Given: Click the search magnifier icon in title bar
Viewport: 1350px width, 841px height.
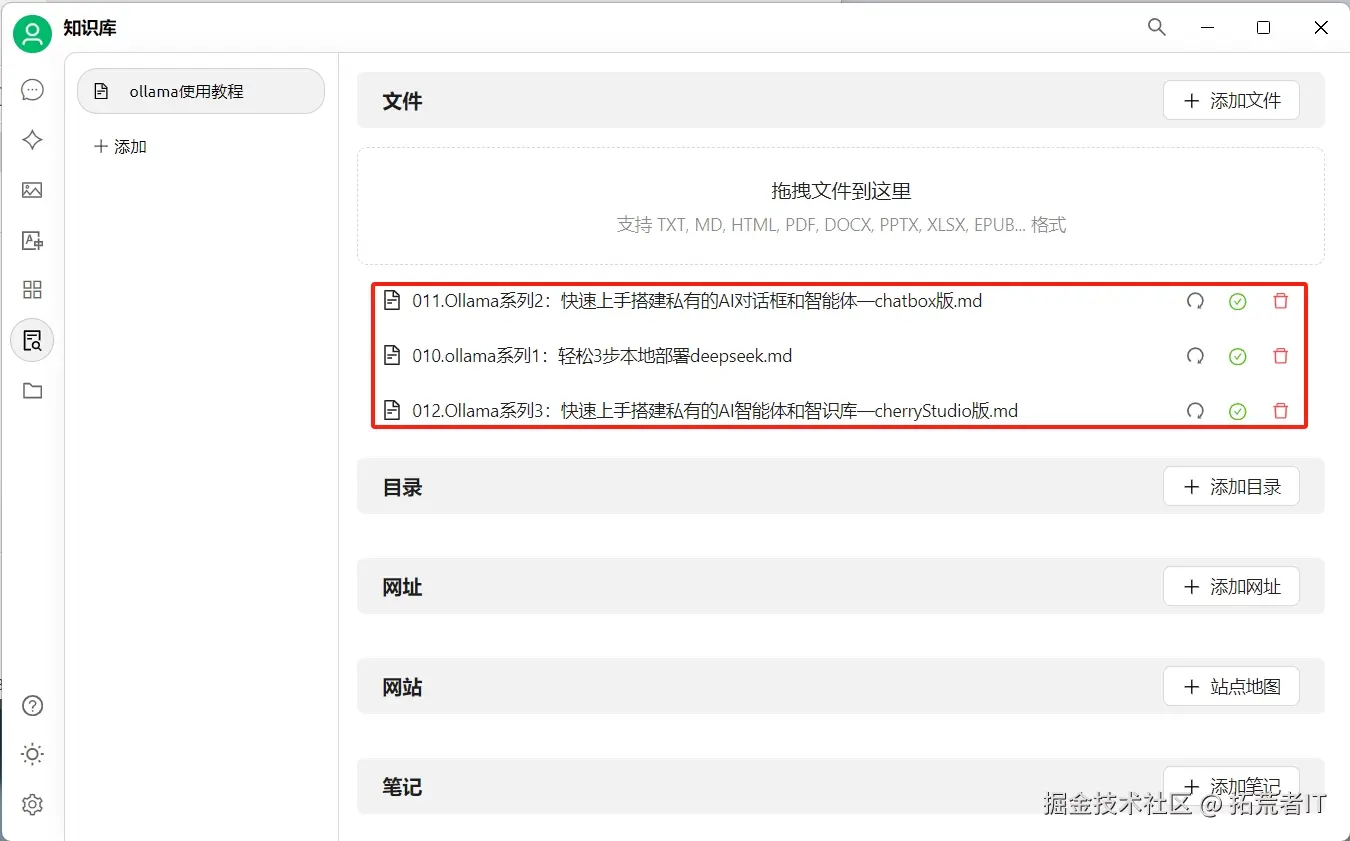Looking at the screenshot, I should pos(1157,28).
